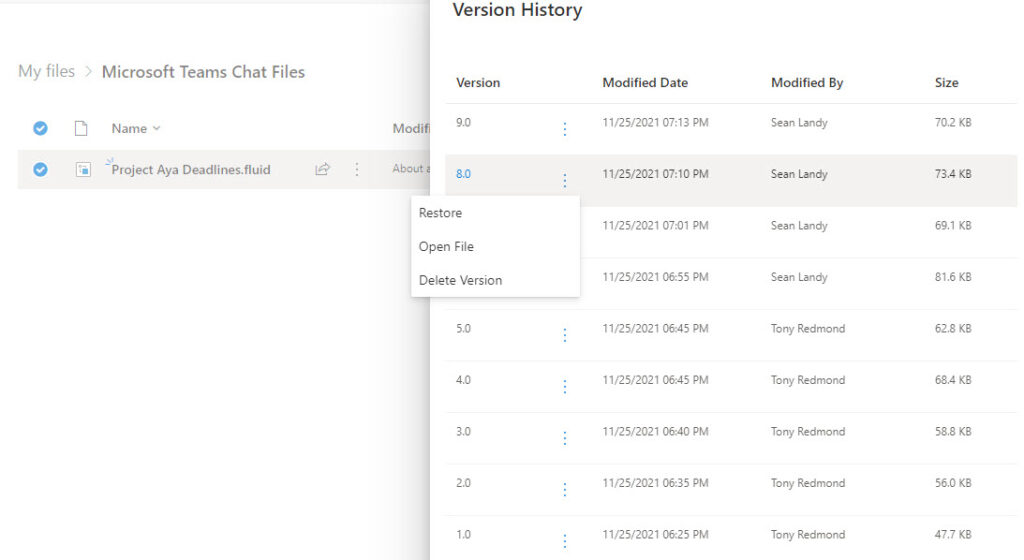Screen dimensions: 1024x560
Task: Open options menu for version 2.0
Action: pos(565,490)
